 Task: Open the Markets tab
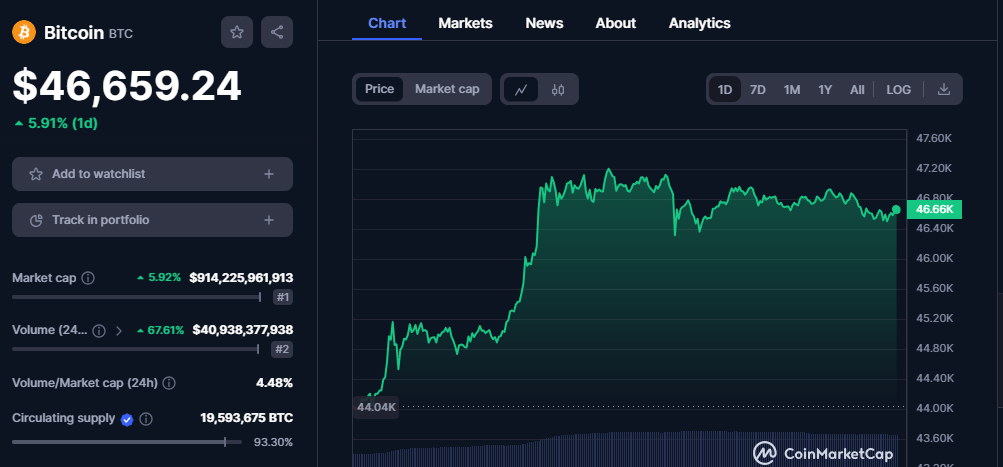pos(465,23)
